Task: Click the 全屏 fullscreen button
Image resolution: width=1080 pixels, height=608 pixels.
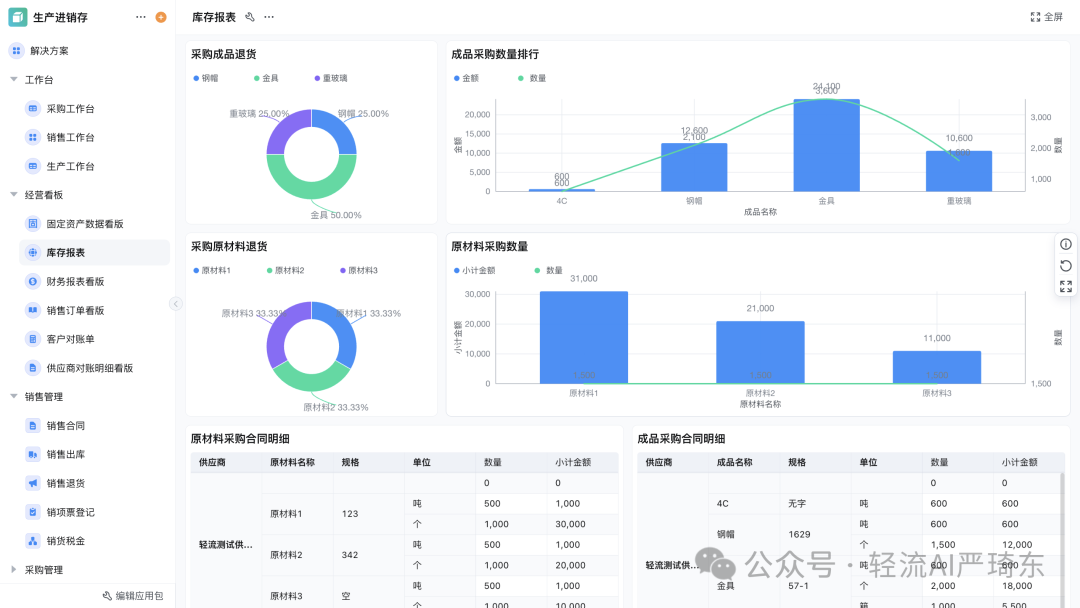Action: tap(1046, 17)
